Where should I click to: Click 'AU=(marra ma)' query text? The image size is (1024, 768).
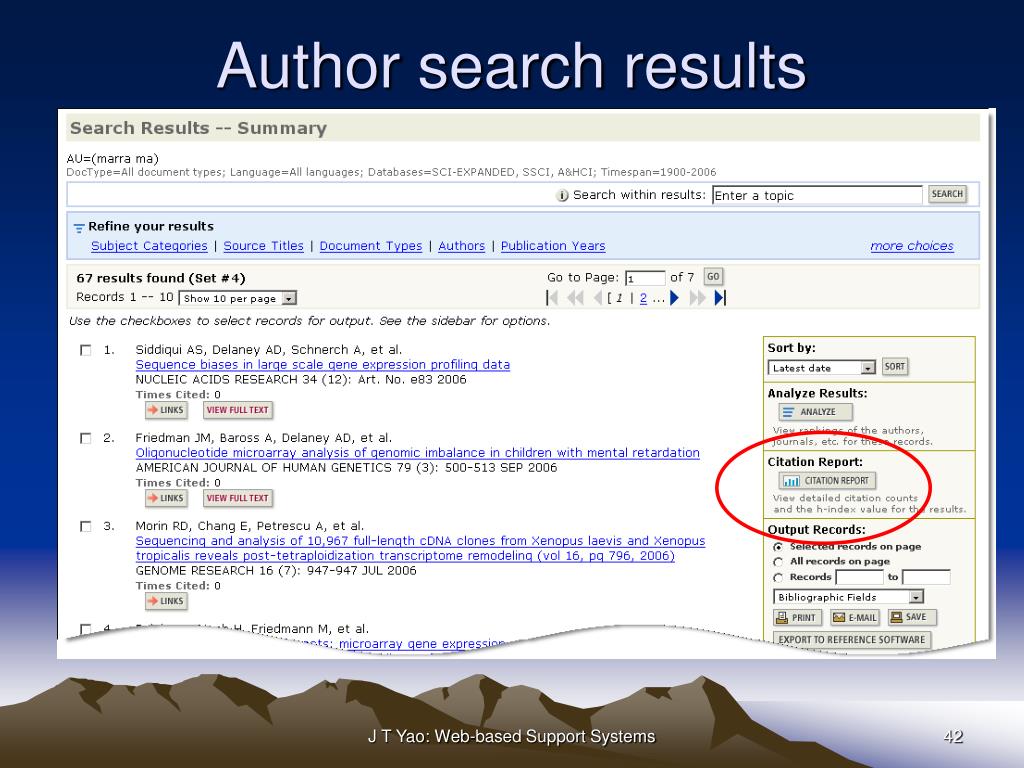(x=112, y=159)
